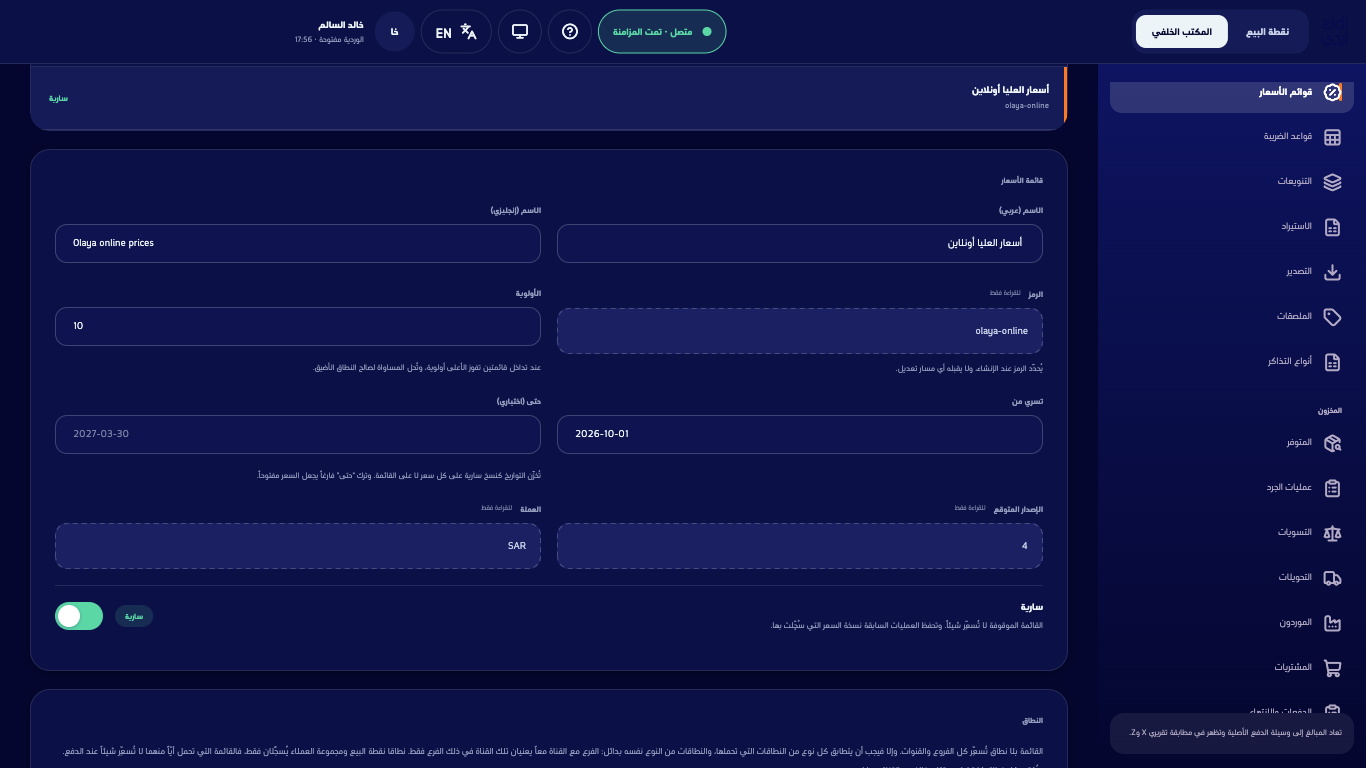Click the متصل sync status pill

point(662,32)
